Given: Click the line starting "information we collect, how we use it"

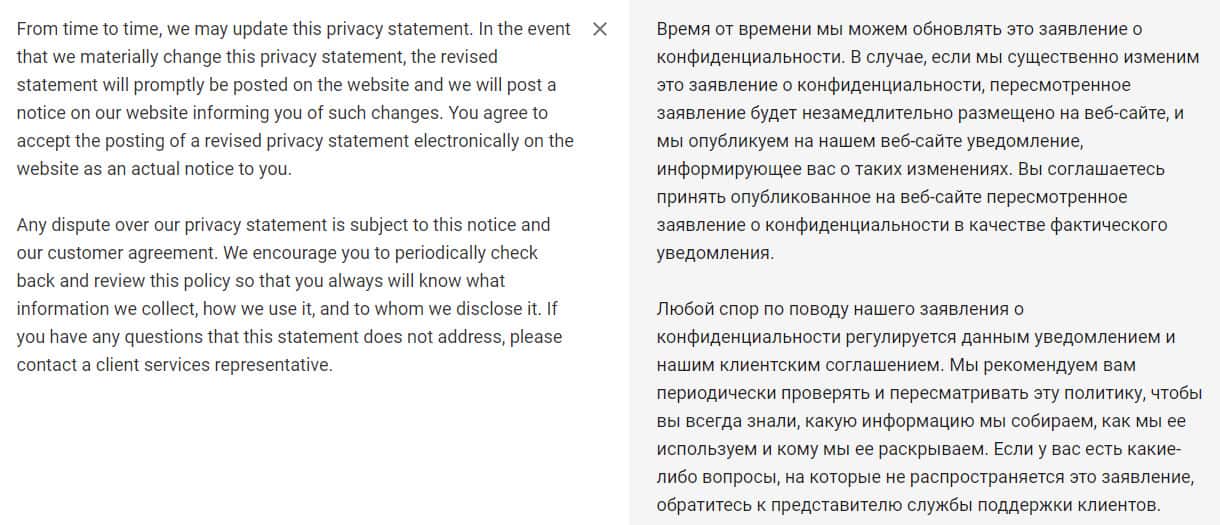Looking at the screenshot, I should (x=285, y=309).
